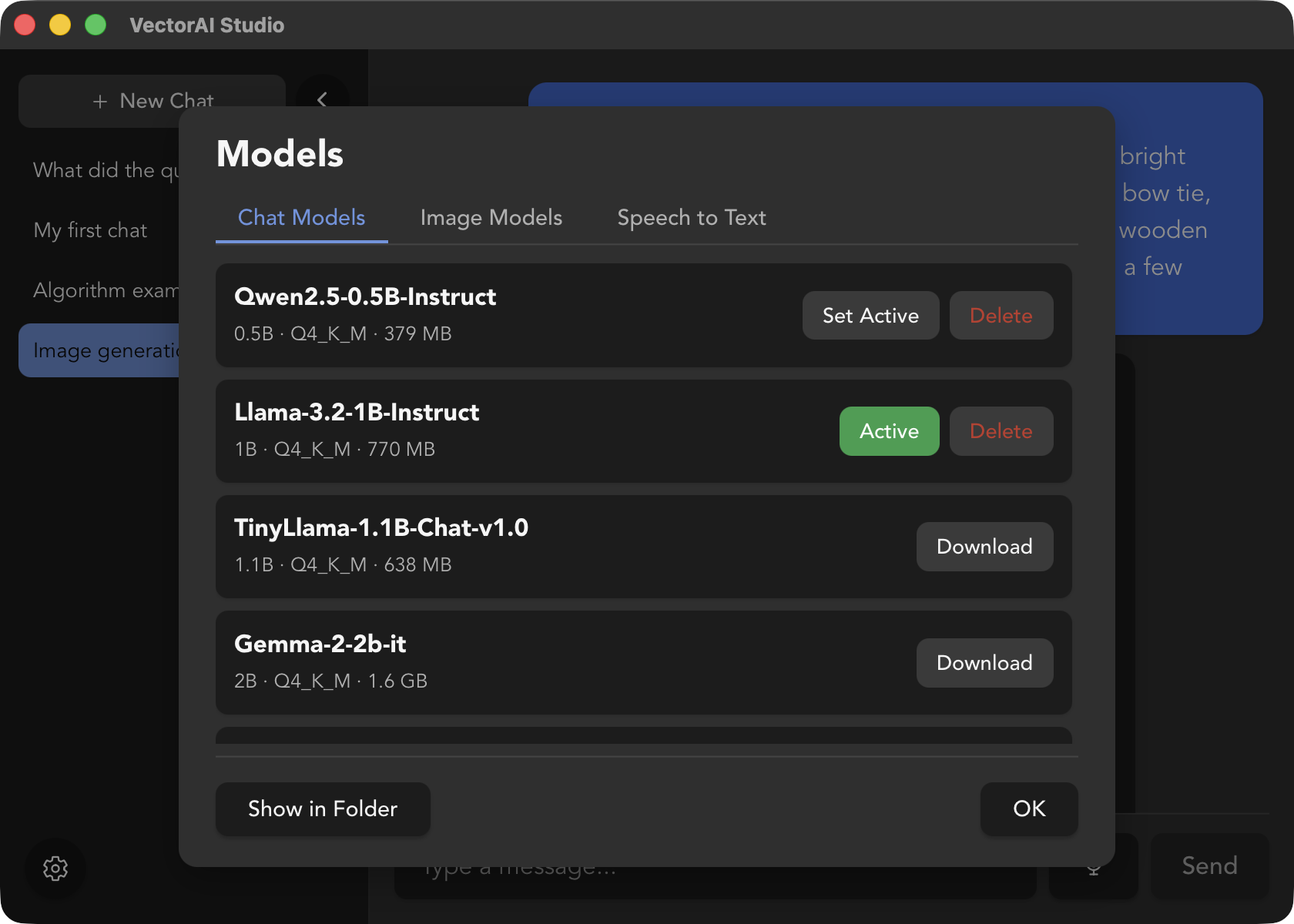
Task: Click '2B · Q4_K_M · 1.6 GB' details
Action: click(331, 681)
